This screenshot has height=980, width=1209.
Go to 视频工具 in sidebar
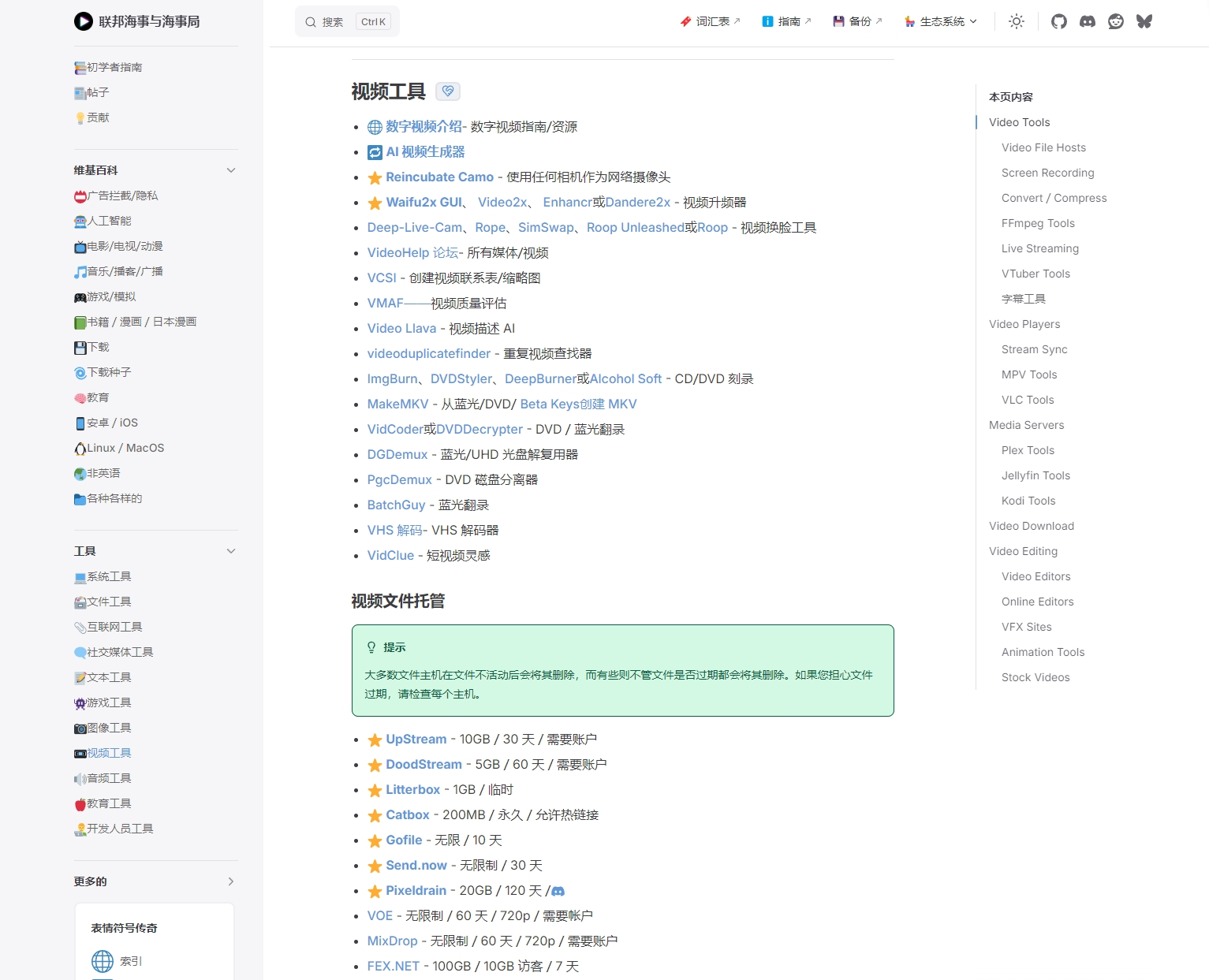pyautogui.click(x=109, y=753)
